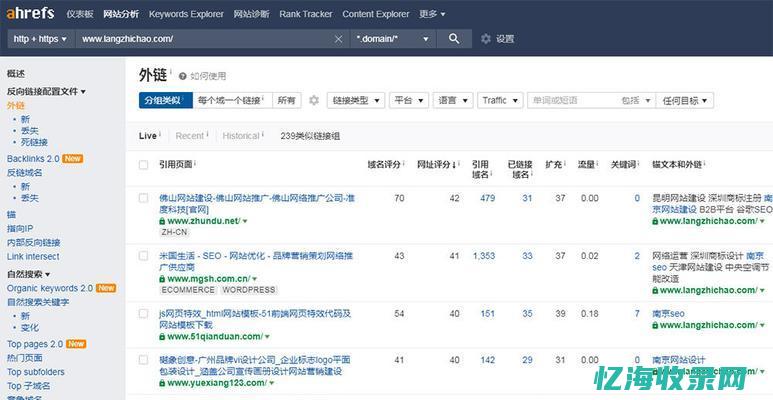Open the 语言 filter dropdown
The height and width of the screenshot is (400, 773).
pos(453,100)
